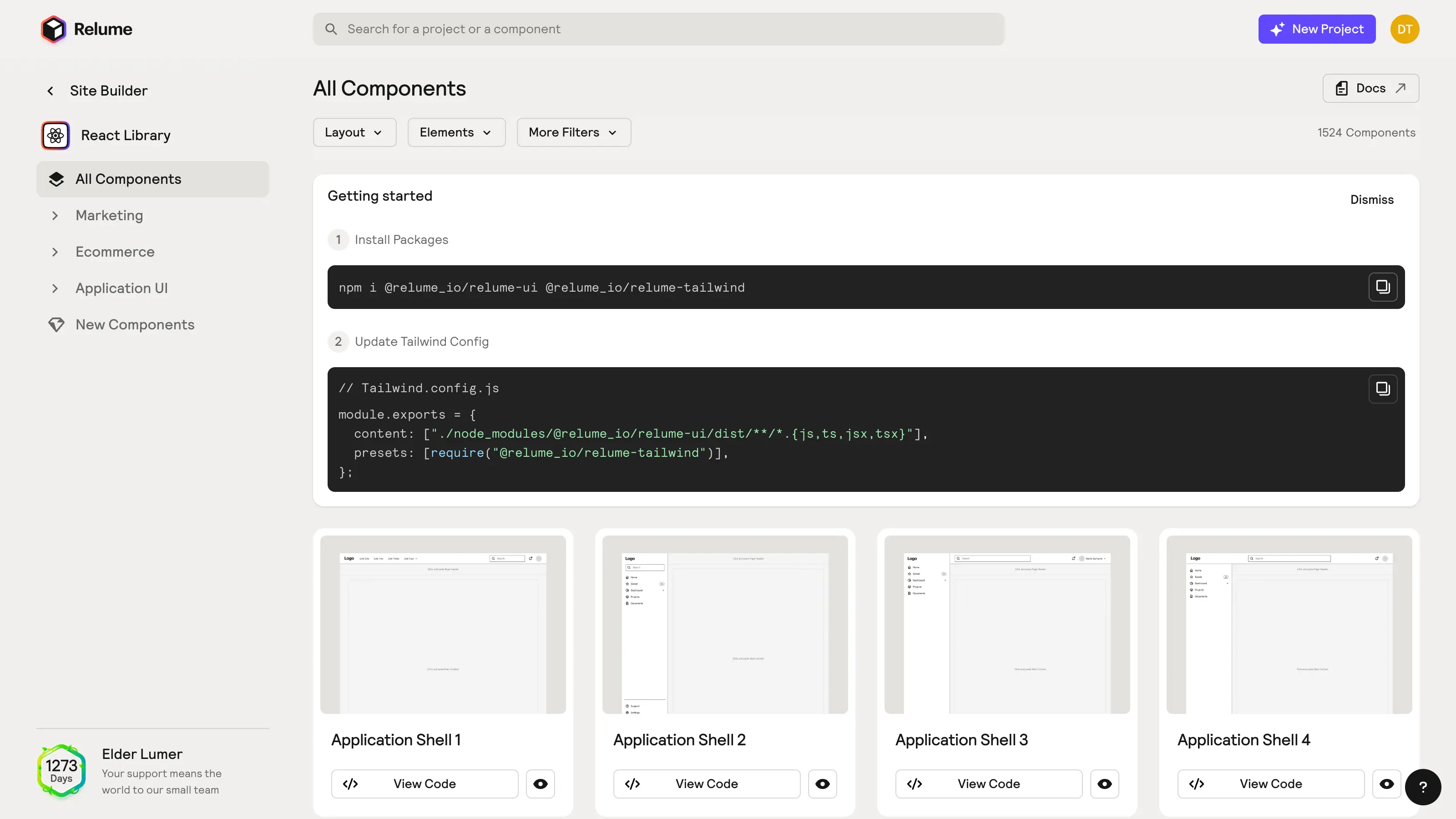The image size is (1456, 819).
Task: Dismiss the Getting started panel
Action: 1372,200
